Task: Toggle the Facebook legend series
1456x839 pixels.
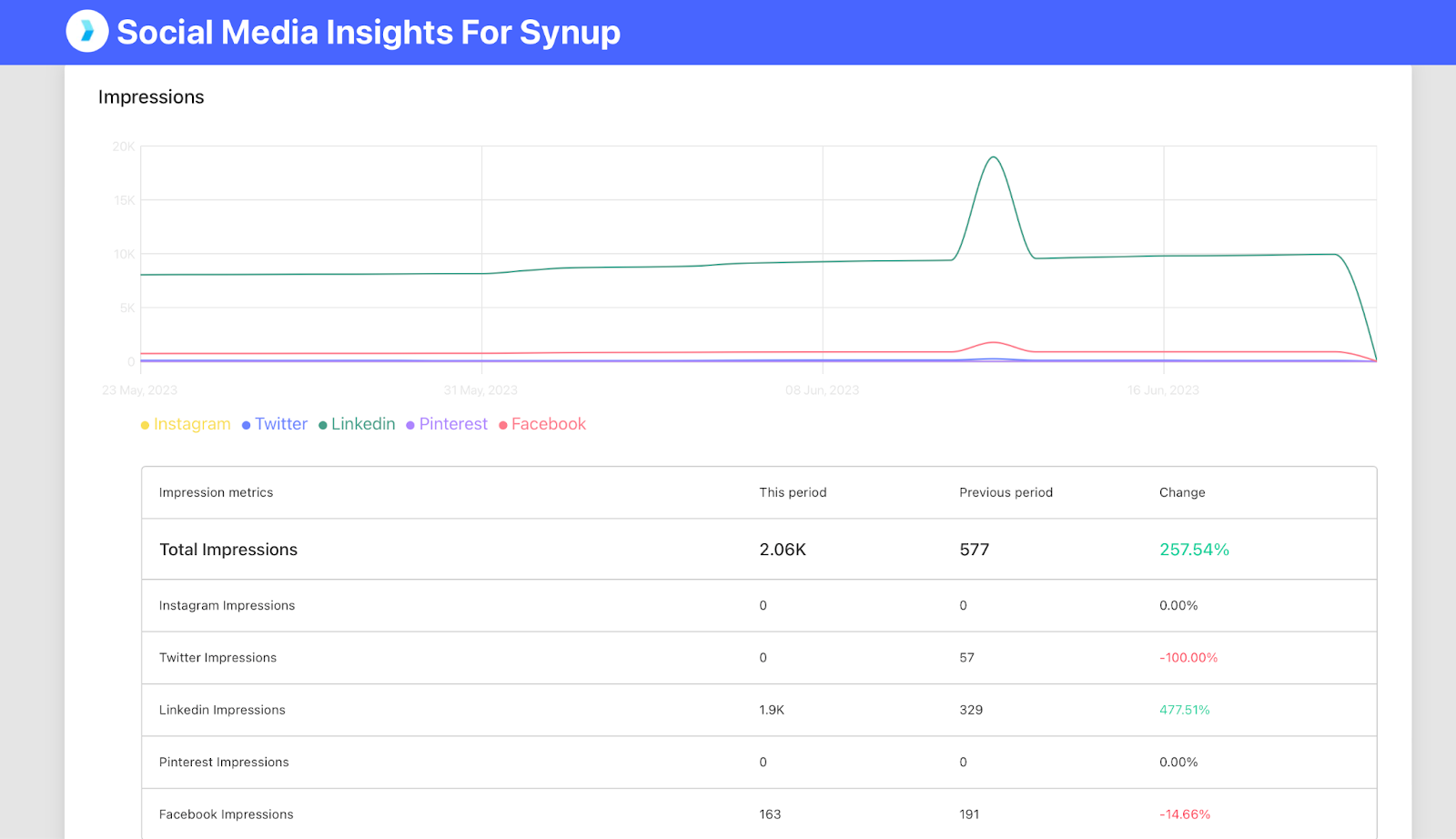Action: pos(542,424)
